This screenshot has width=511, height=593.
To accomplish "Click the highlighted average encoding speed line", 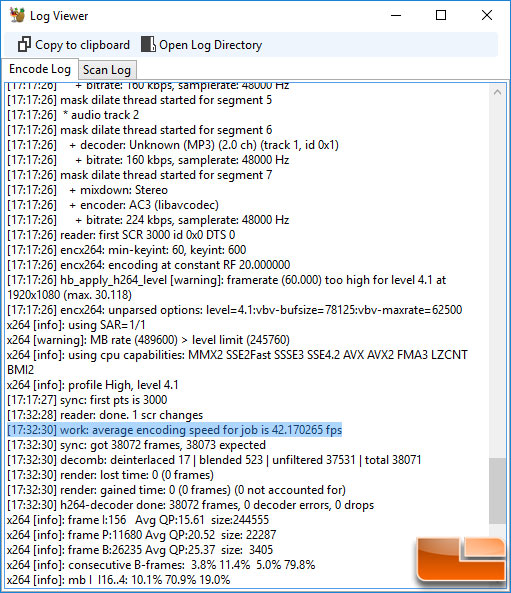I will (x=174, y=430).
